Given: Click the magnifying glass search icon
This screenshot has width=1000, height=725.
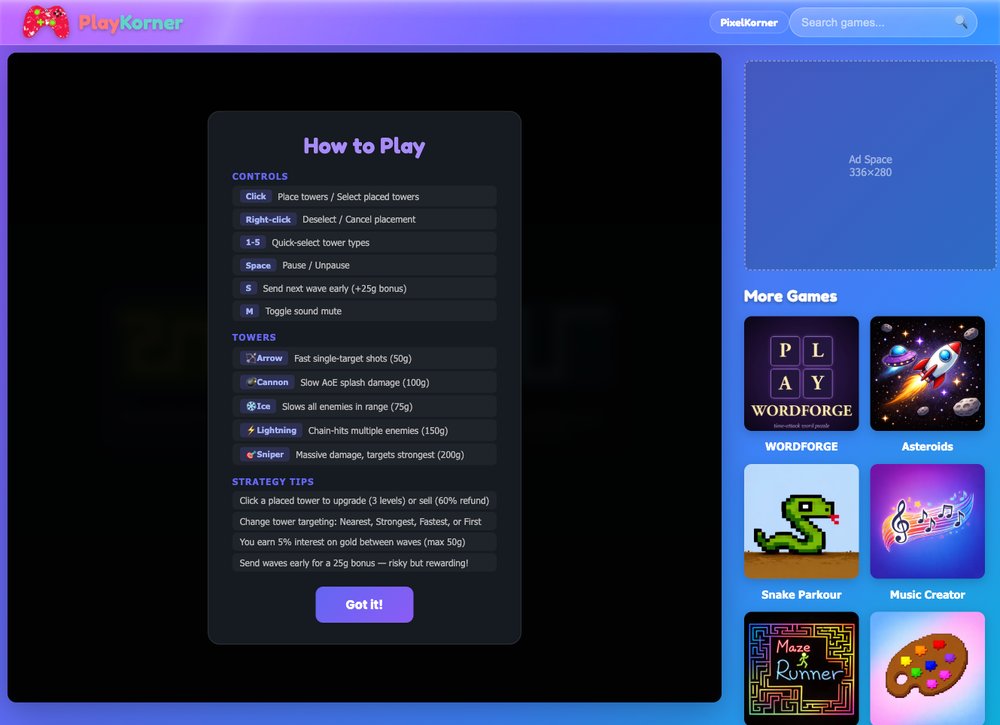Looking at the screenshot, I should 960,22.
